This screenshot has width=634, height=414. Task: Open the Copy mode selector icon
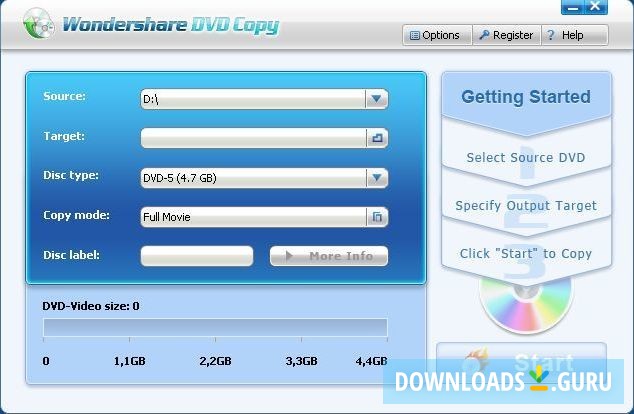(x=377, y=217)
